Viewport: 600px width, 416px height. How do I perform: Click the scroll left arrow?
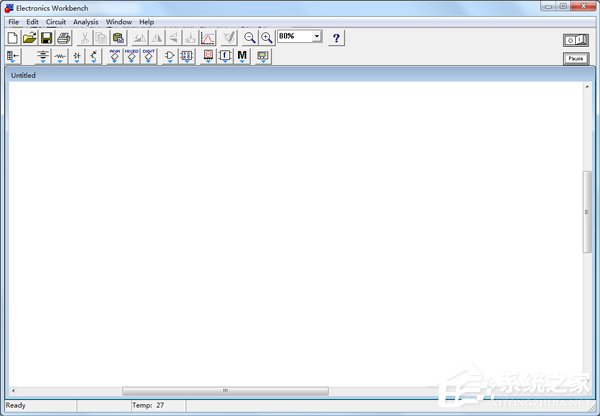click(x=13, y=390)
